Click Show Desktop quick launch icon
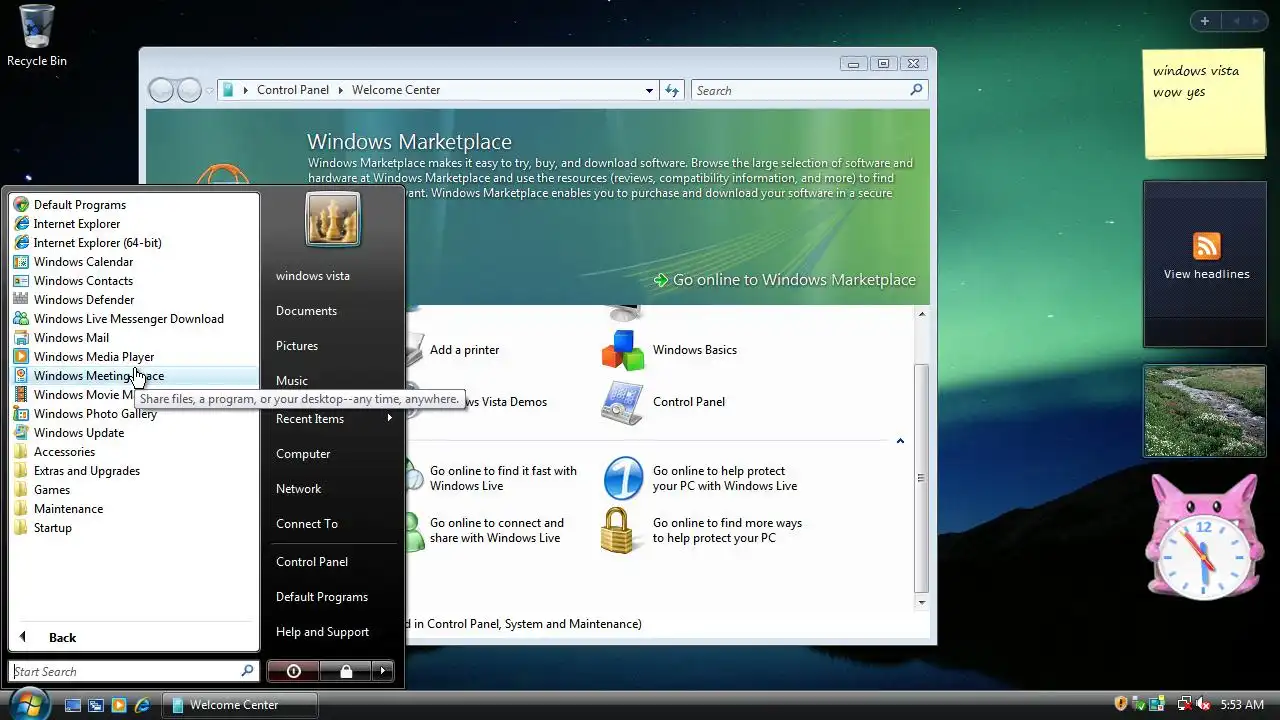 pos(73,705)
